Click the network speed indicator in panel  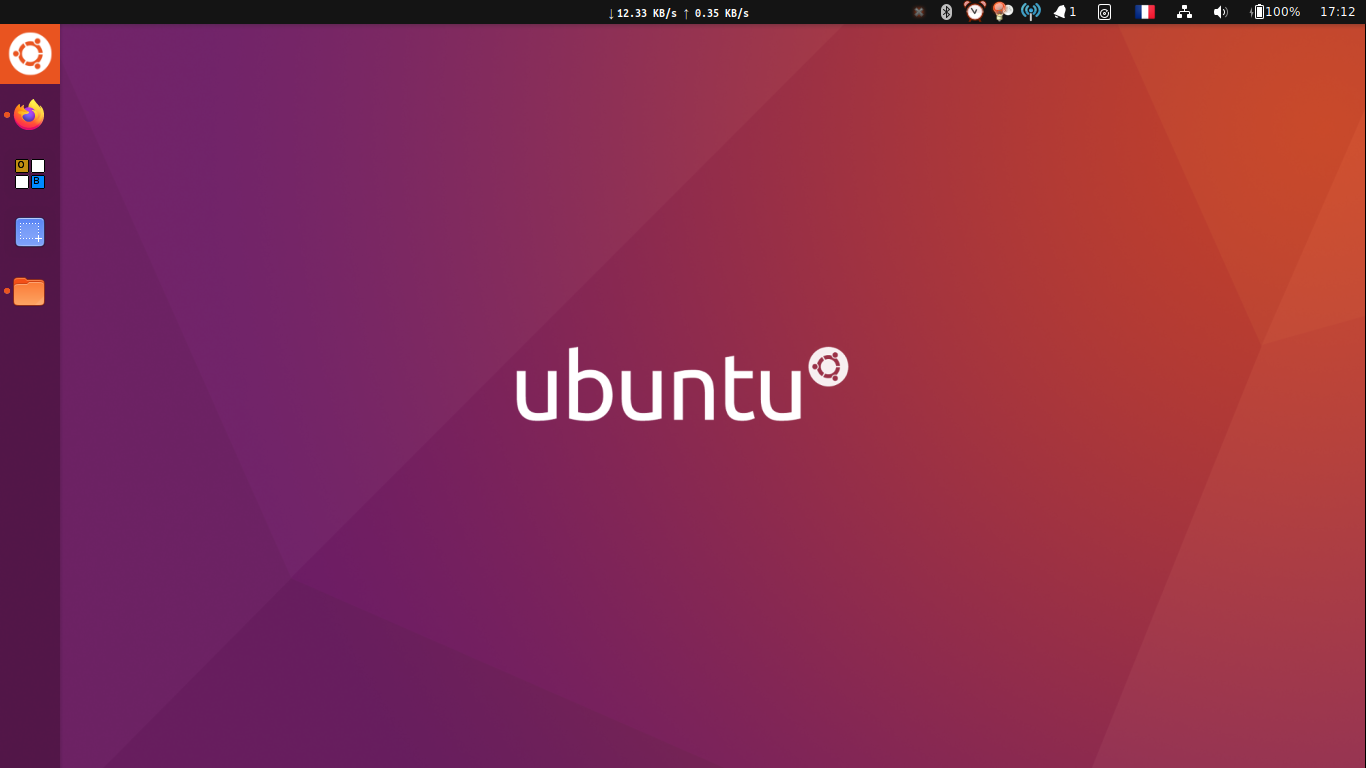[x=678, y=12]
